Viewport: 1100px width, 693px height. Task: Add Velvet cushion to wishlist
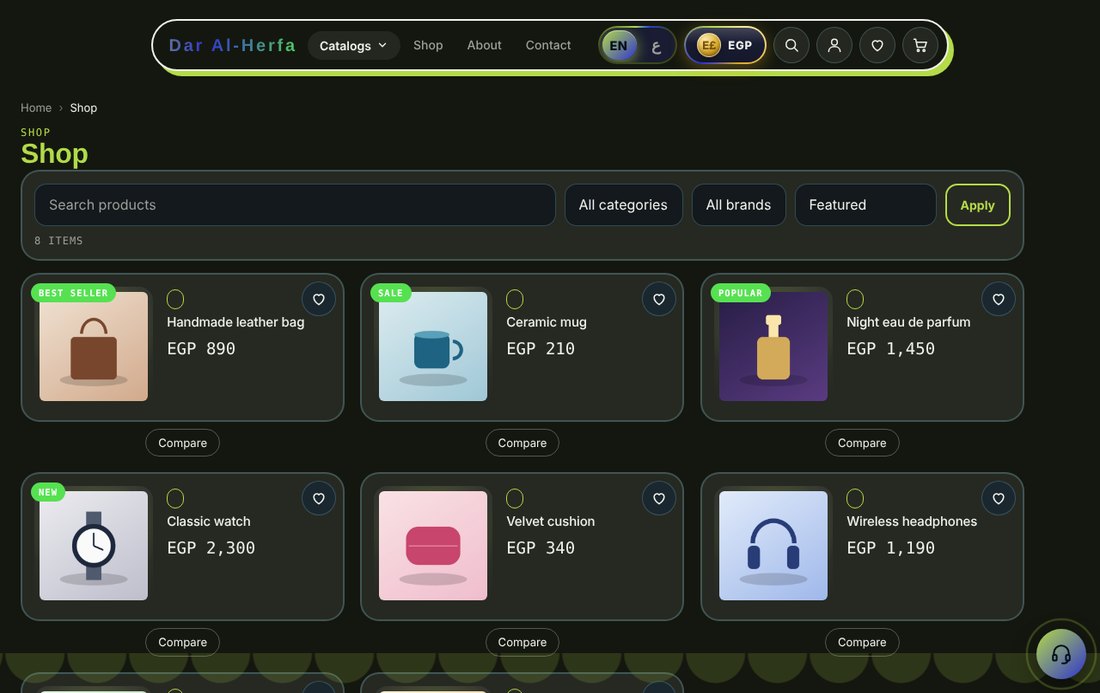coord(659,499)
